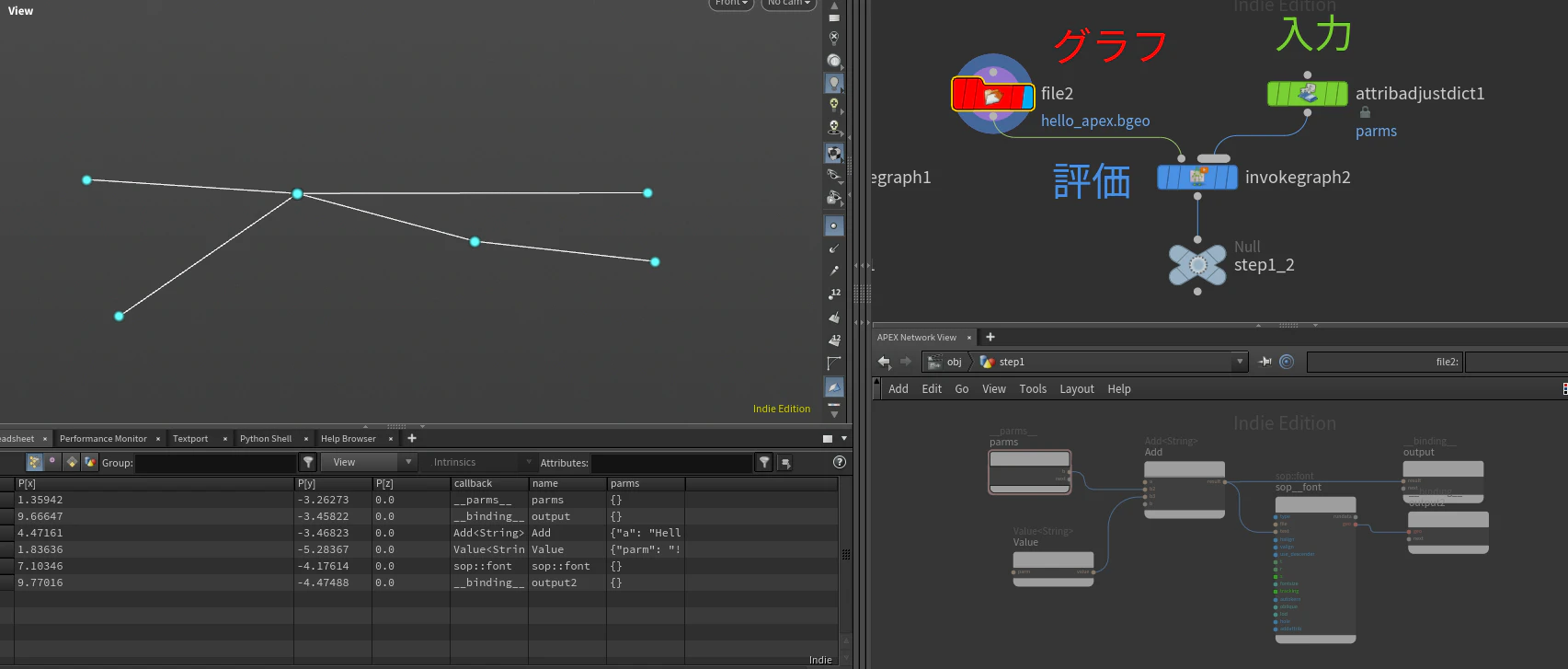Switch to the Python Shell tab

[x=266, y=439]
